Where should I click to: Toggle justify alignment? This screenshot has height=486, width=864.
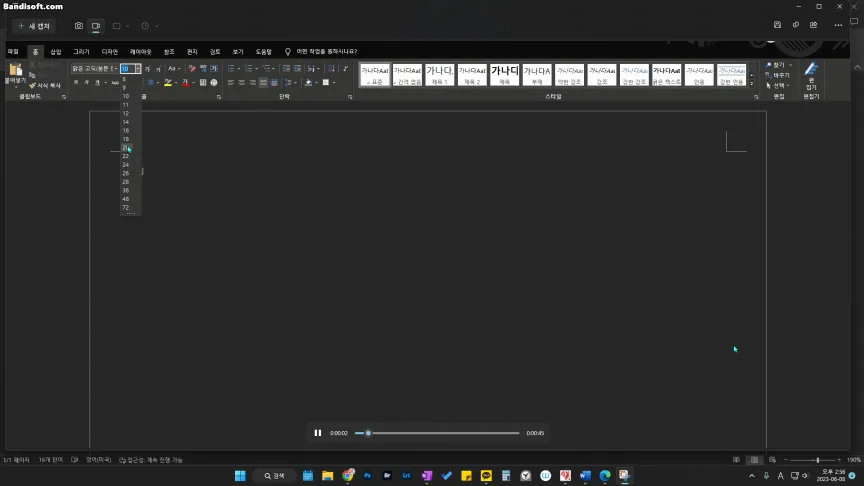(x=263, y=83)
